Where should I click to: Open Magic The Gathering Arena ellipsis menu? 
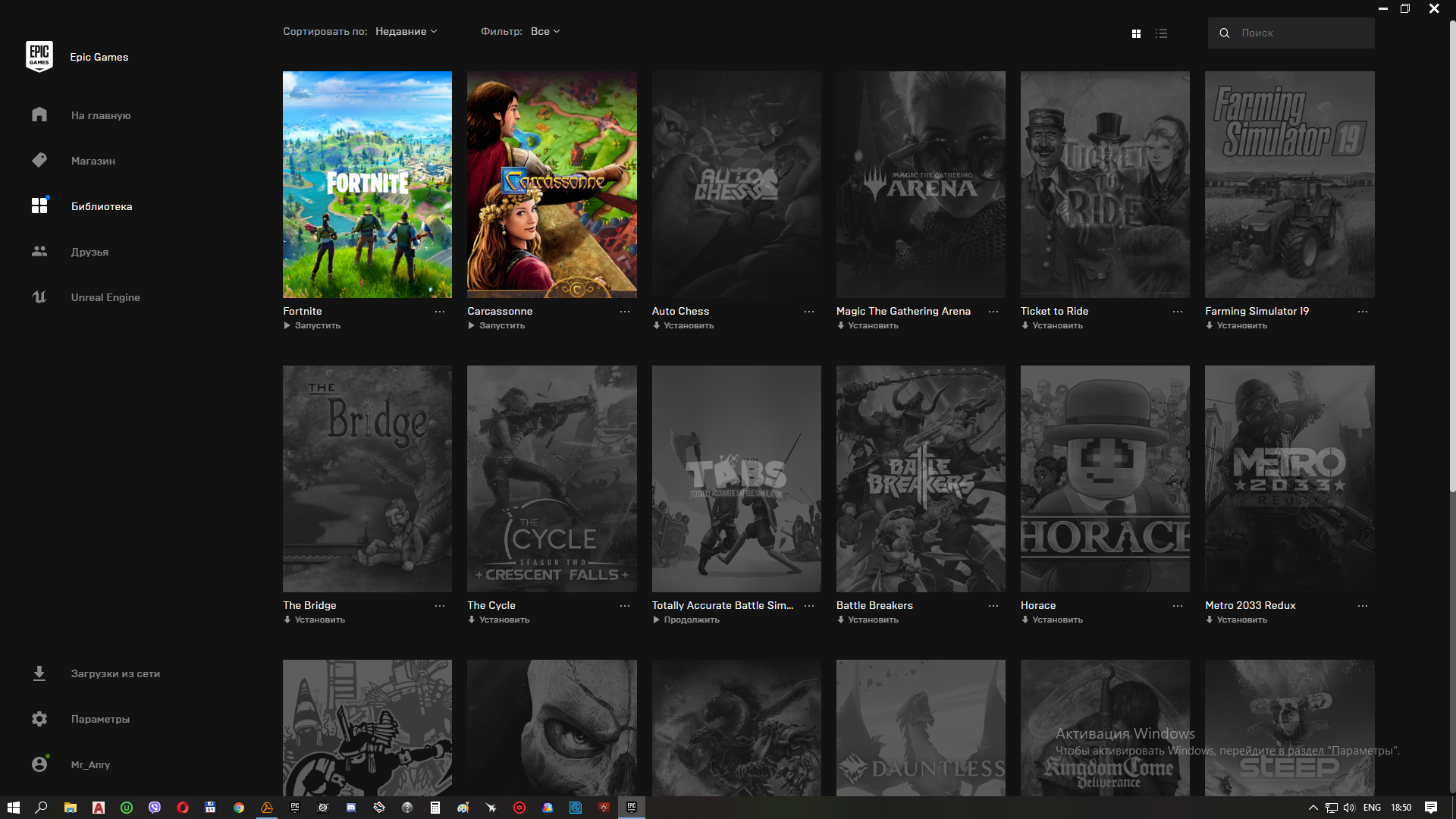993,312
